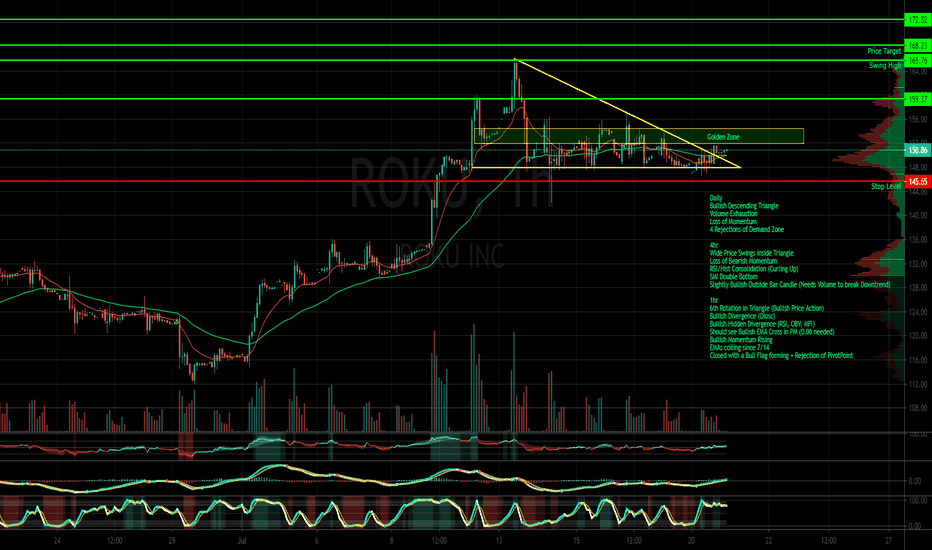Select the '6' date on time axis
932x550 pixels.
point(316,540)
